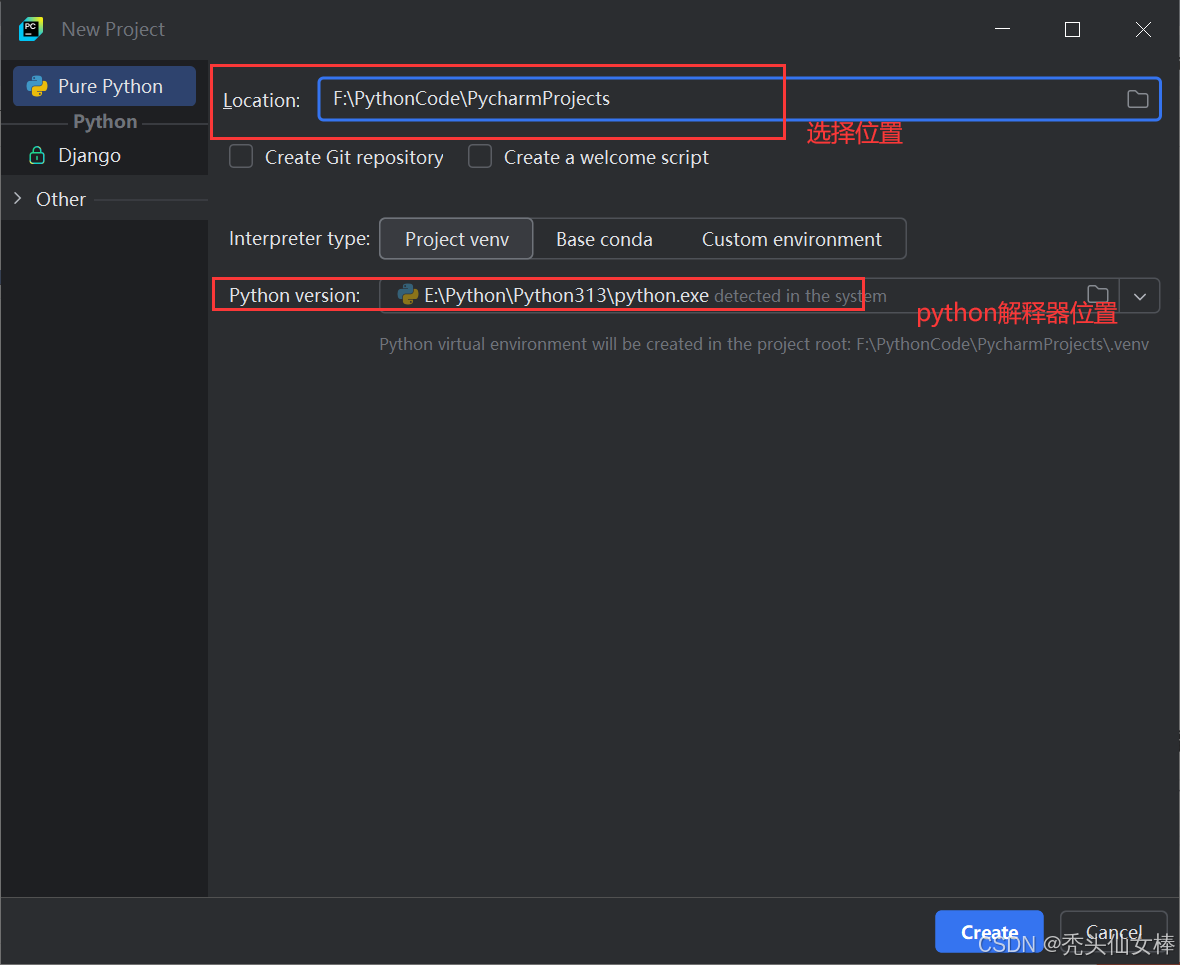Choose Base conda interpreter type
The height and width of the screenshot is (965, 1180).
pyautogui.click(x=604, y=239)
